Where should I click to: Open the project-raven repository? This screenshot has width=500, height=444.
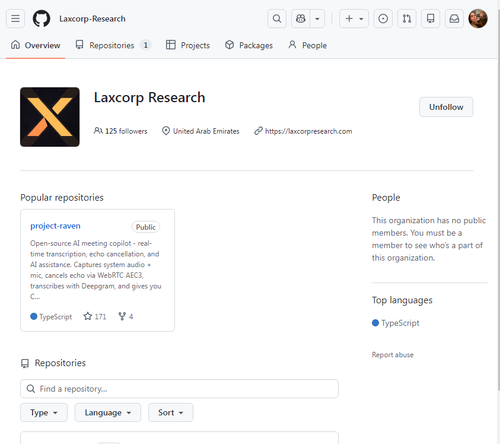point(55,226)
